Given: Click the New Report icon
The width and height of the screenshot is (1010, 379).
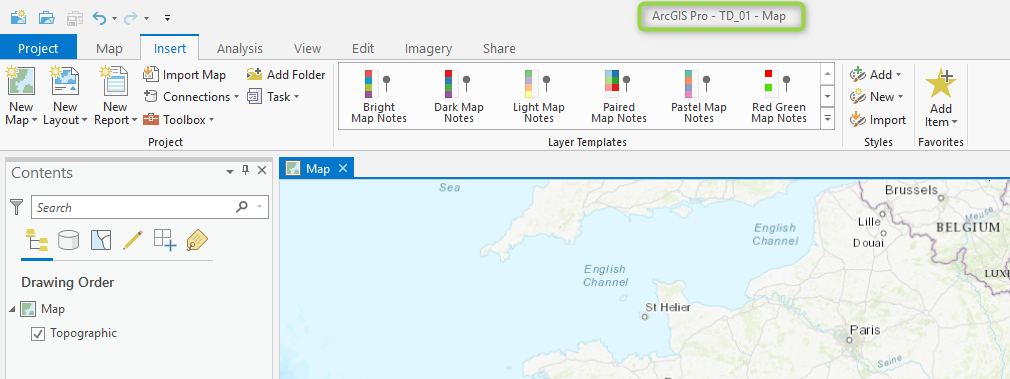Looking at the screenshot, I should [x=115, y=81].
